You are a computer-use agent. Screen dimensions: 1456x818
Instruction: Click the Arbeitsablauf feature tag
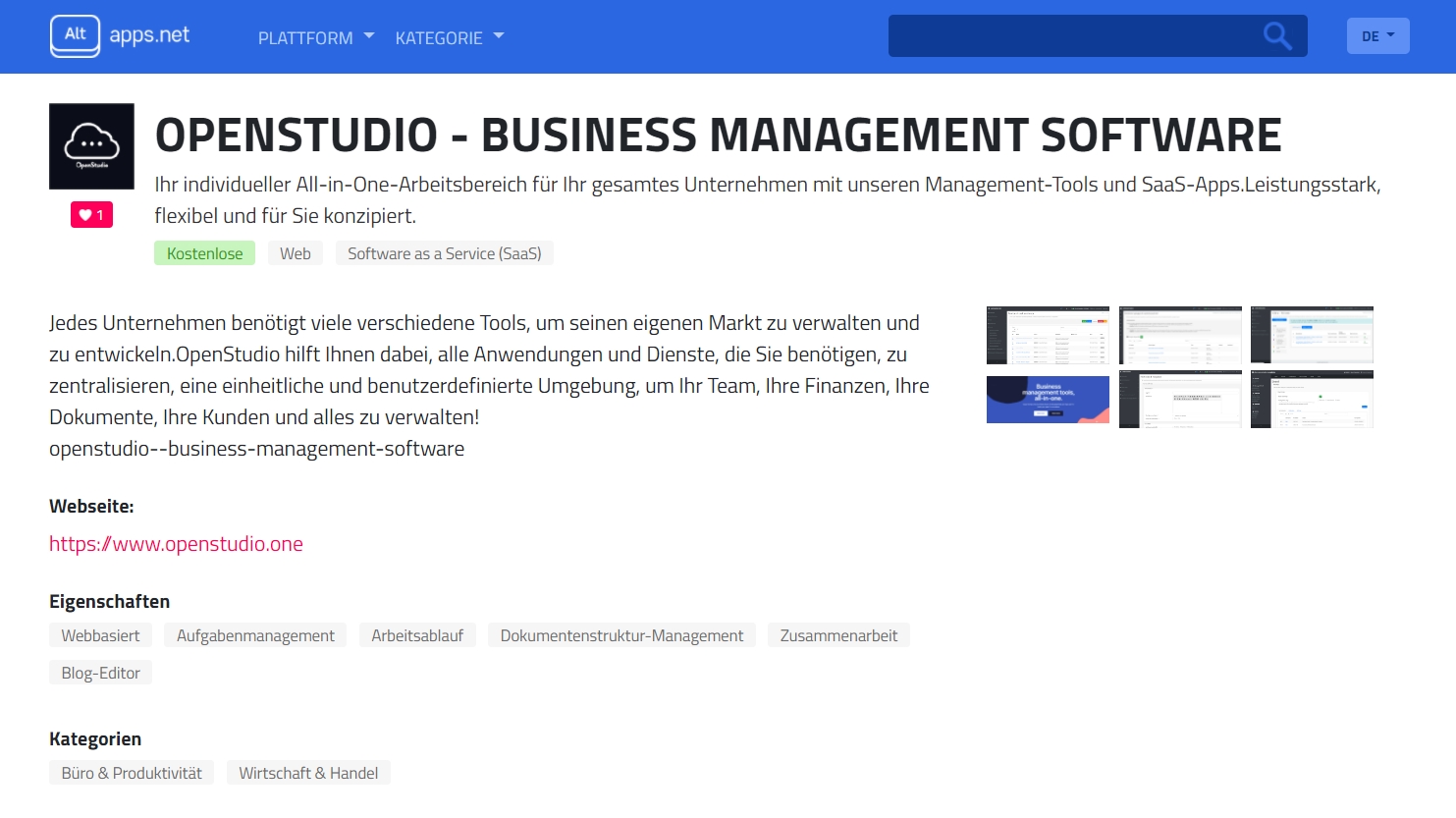[x=417, y=635]
